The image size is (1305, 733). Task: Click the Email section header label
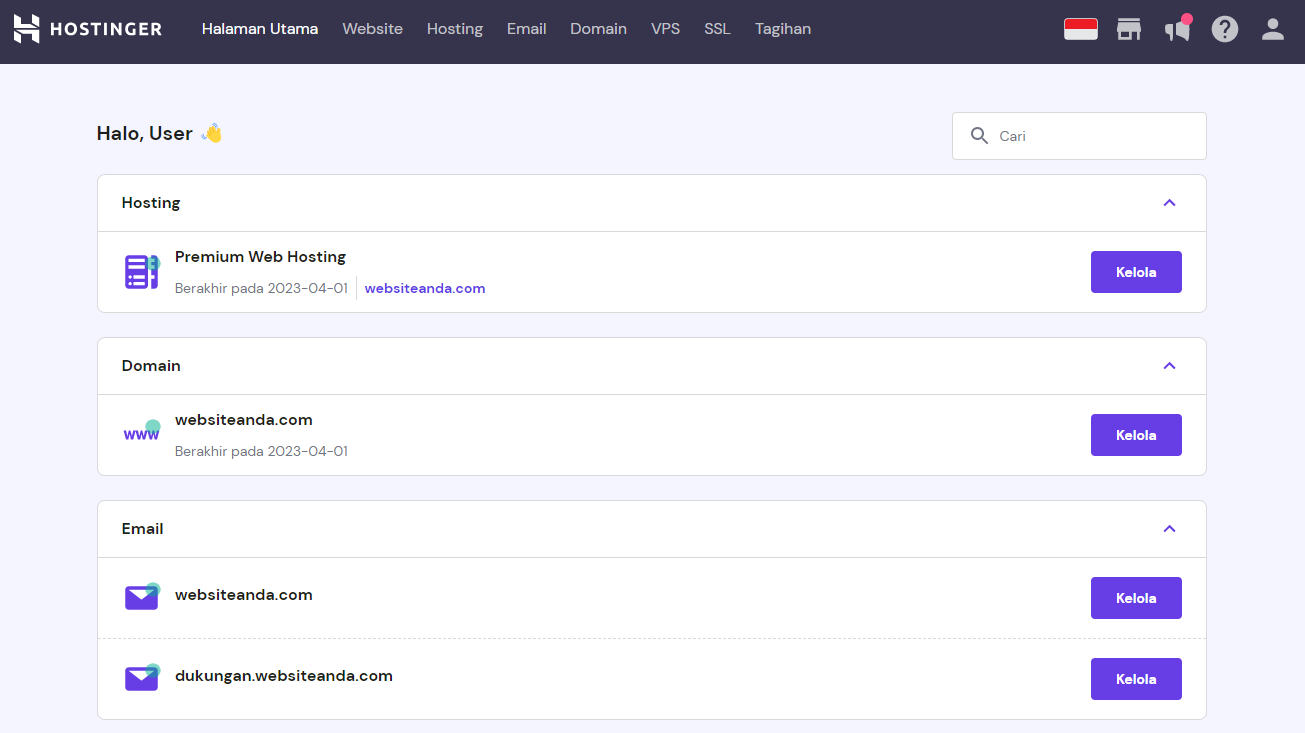(x=143, y=529)
